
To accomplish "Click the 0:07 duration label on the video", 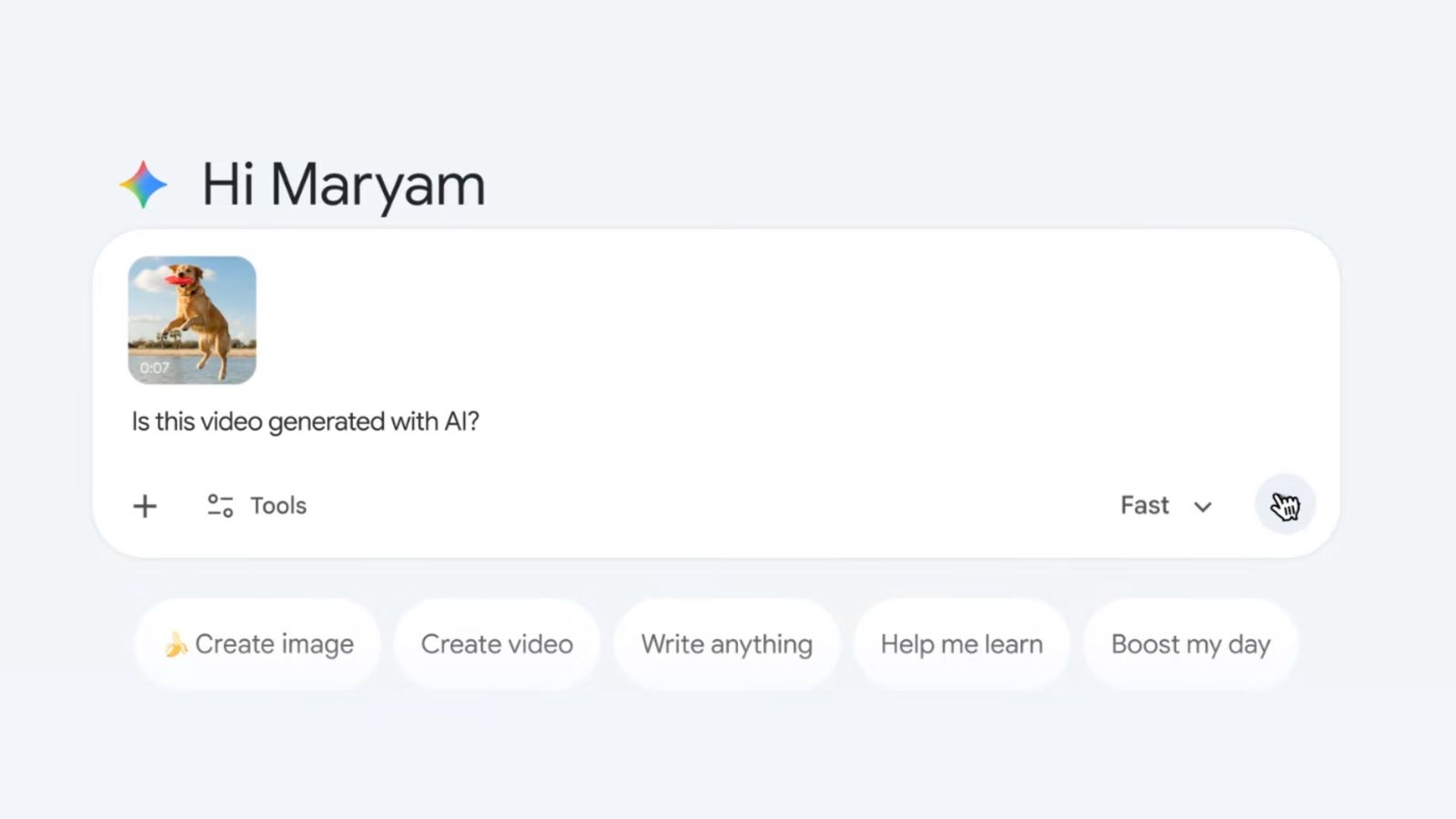I will click(x=155, y=368).
